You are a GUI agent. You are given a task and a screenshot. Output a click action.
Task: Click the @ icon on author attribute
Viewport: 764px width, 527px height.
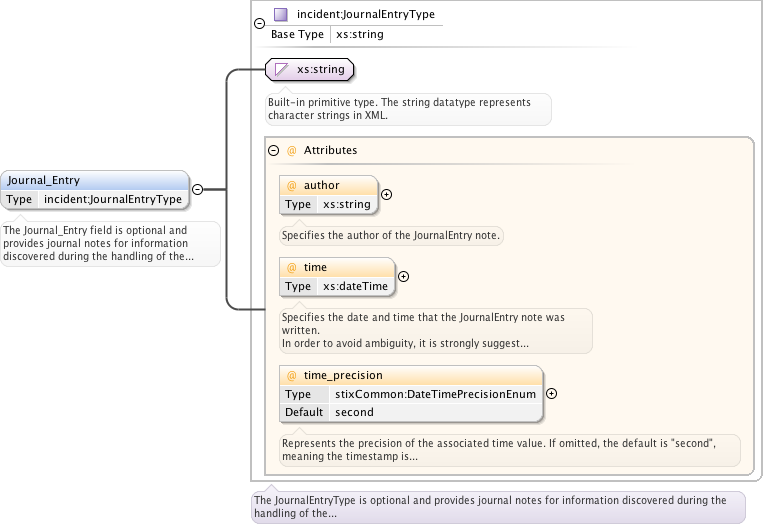coord(292,185)
